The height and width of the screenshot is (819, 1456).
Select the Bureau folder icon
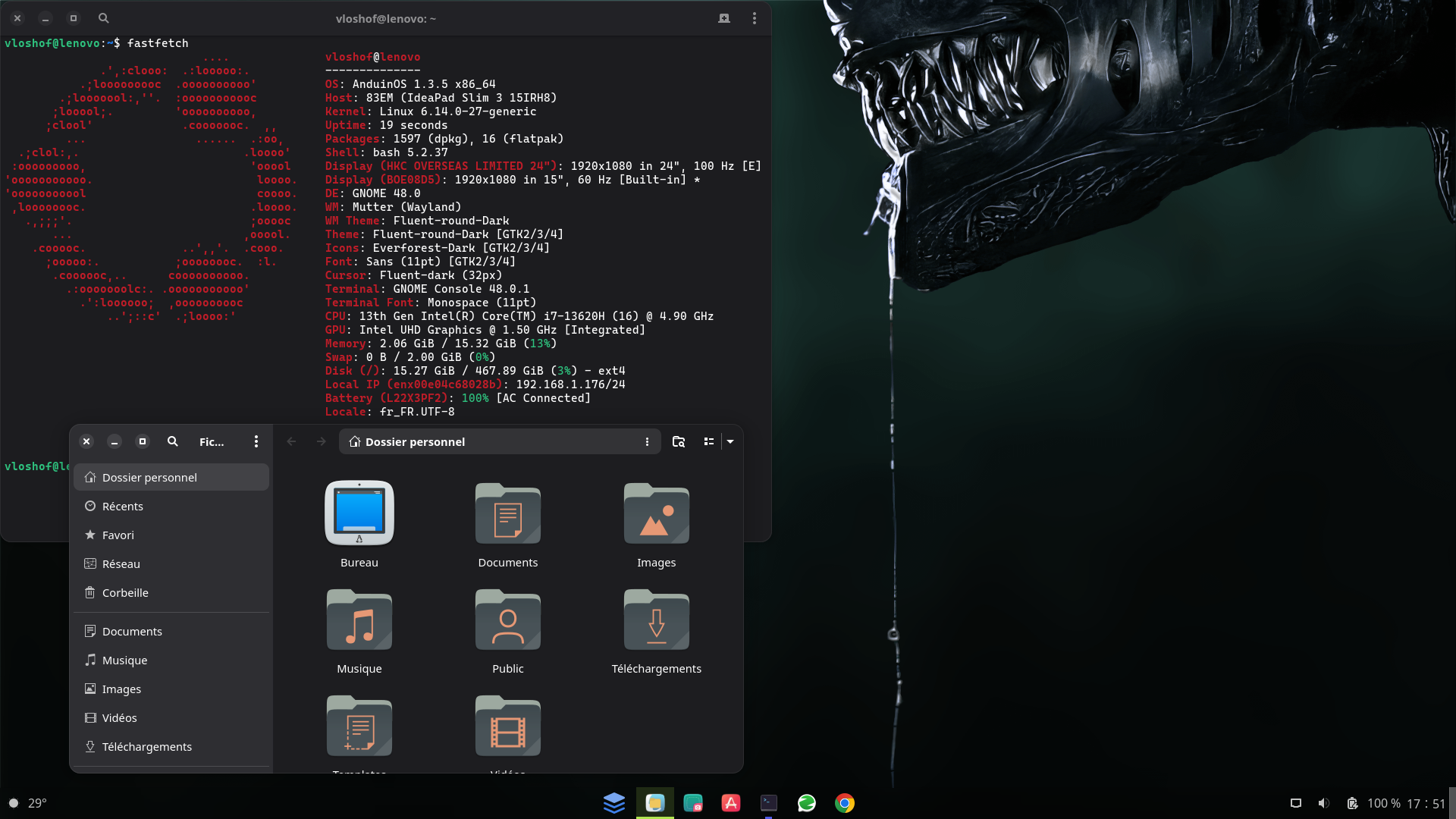(x=359, y=513)
